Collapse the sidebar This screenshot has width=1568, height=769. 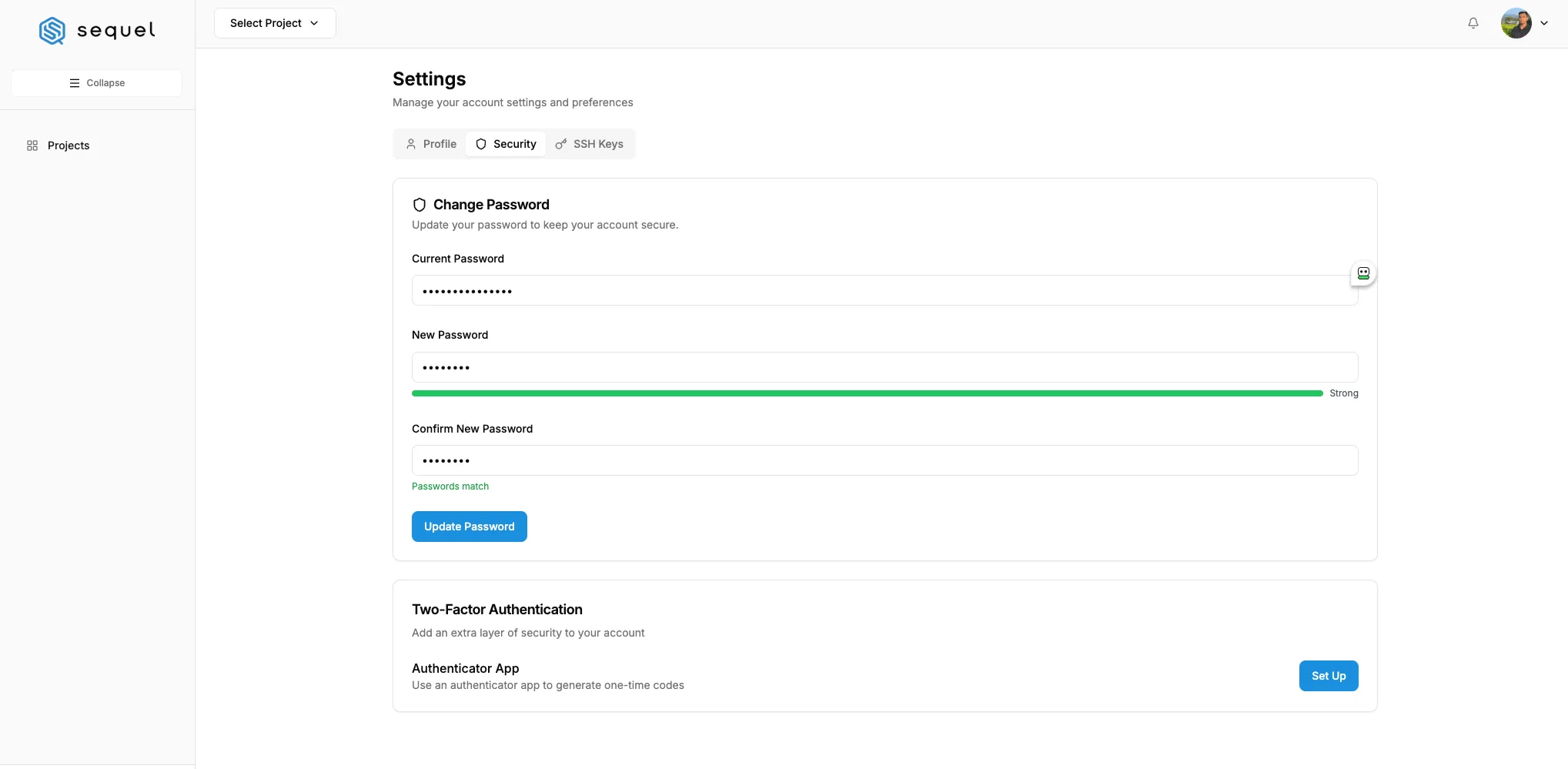tap(97, 83)
